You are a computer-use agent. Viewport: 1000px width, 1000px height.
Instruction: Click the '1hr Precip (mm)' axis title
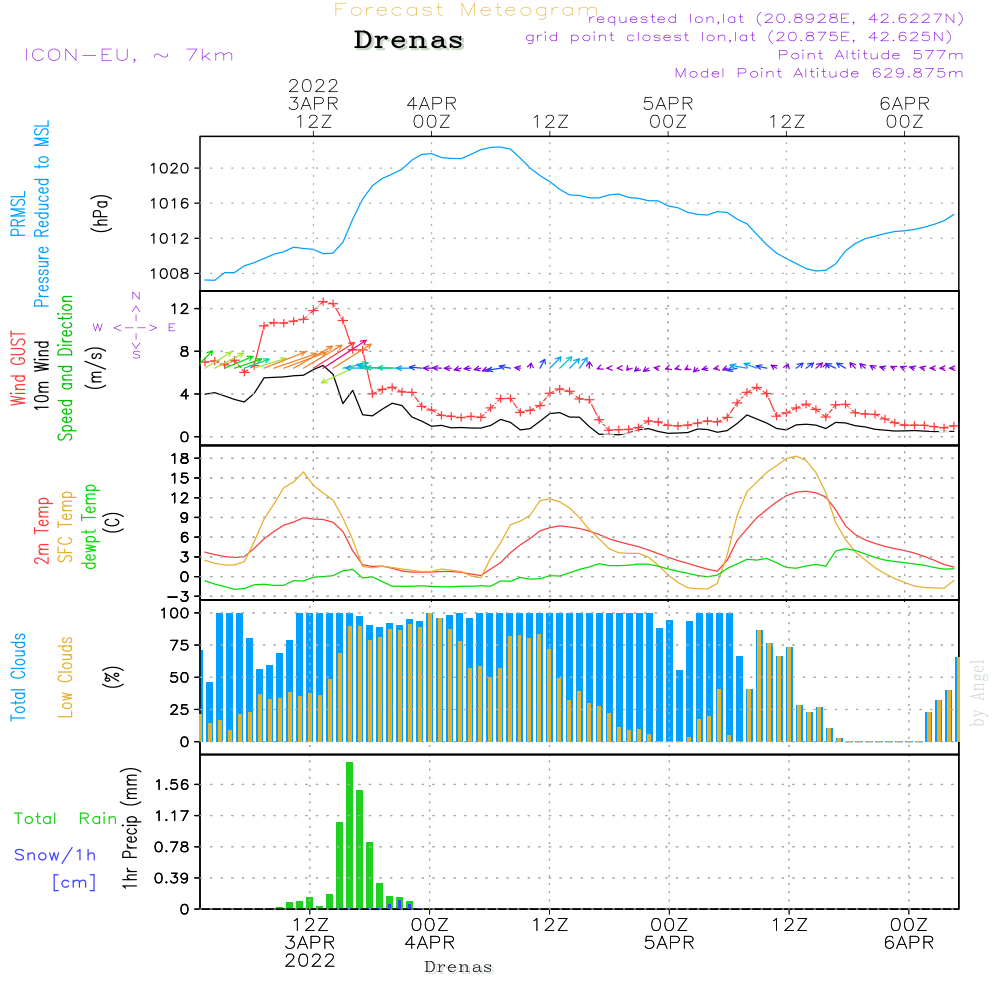tap(130, 828)
